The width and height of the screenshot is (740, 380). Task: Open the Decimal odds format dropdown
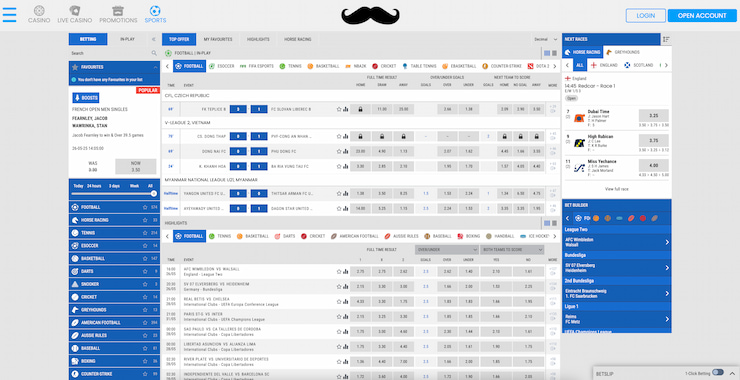click(x=546, y=39)
